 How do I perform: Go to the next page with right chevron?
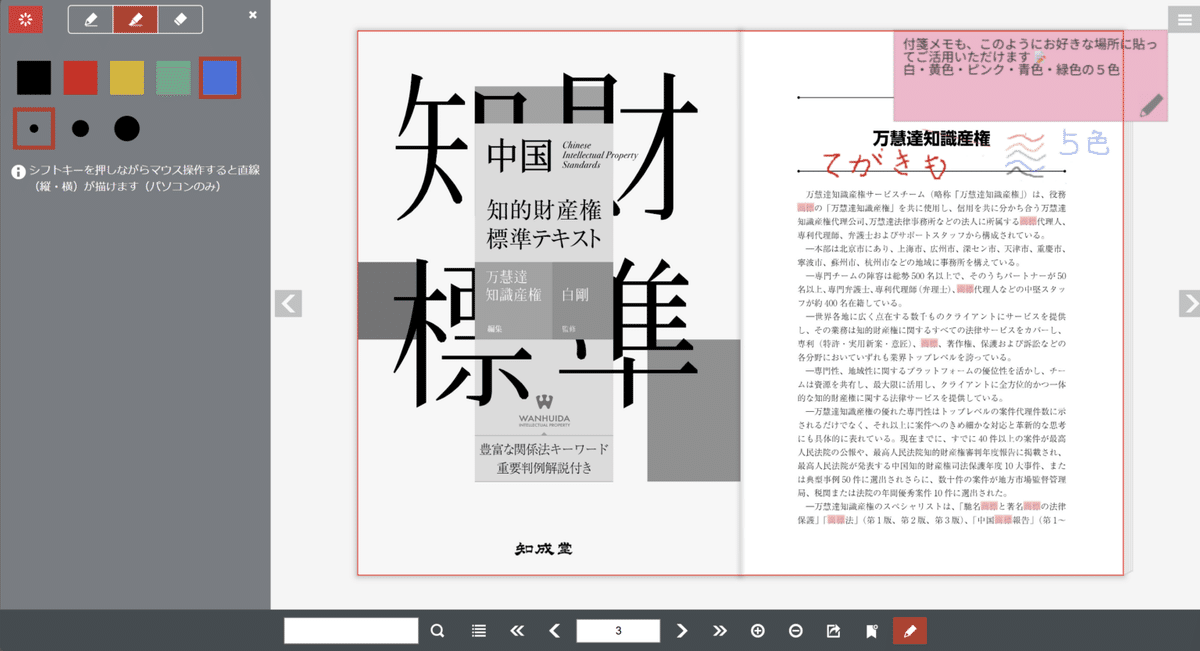[x=681, y=630]
